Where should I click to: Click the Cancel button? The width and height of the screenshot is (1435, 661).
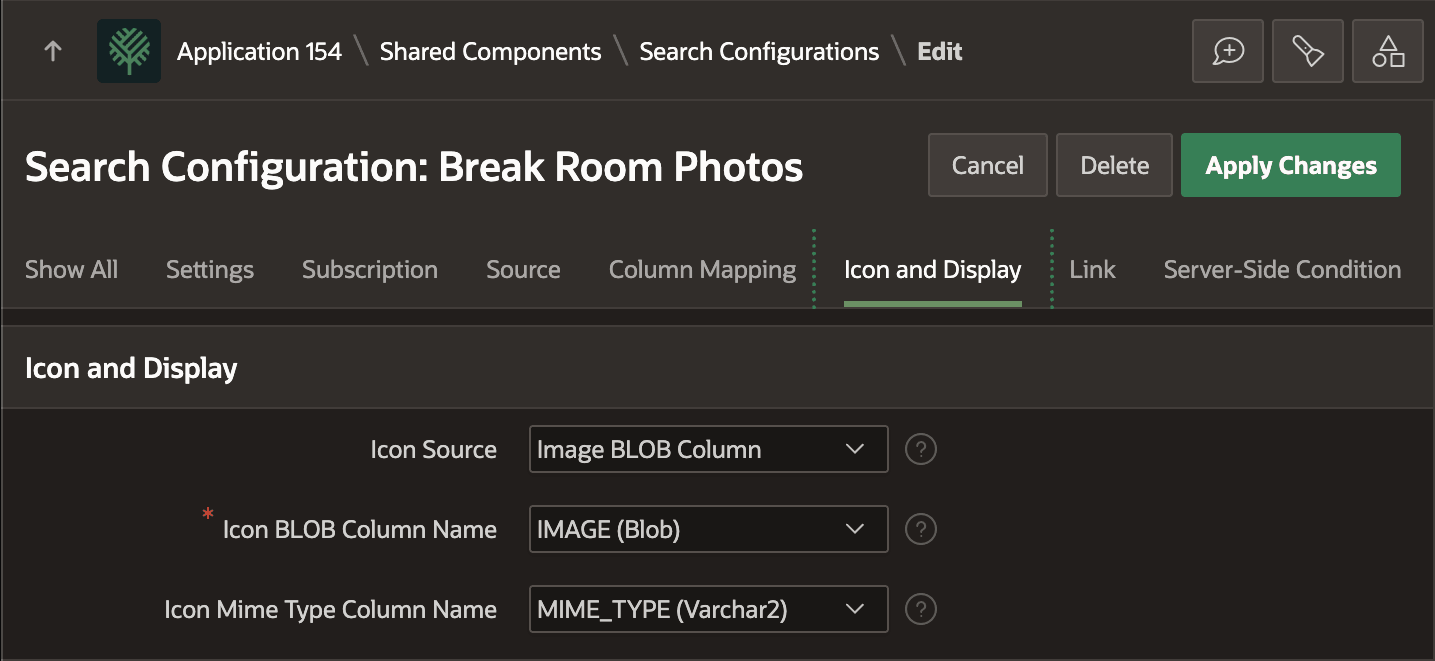988,165
